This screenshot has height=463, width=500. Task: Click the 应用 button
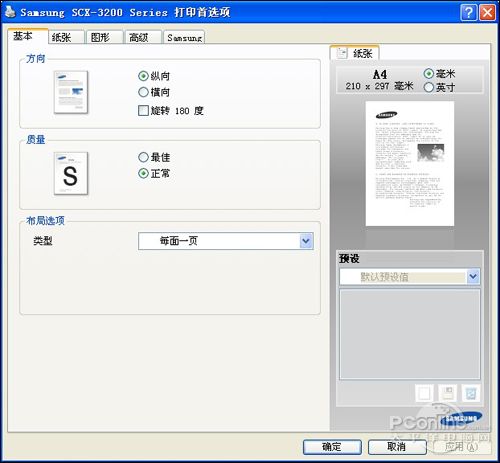(462, 447)
